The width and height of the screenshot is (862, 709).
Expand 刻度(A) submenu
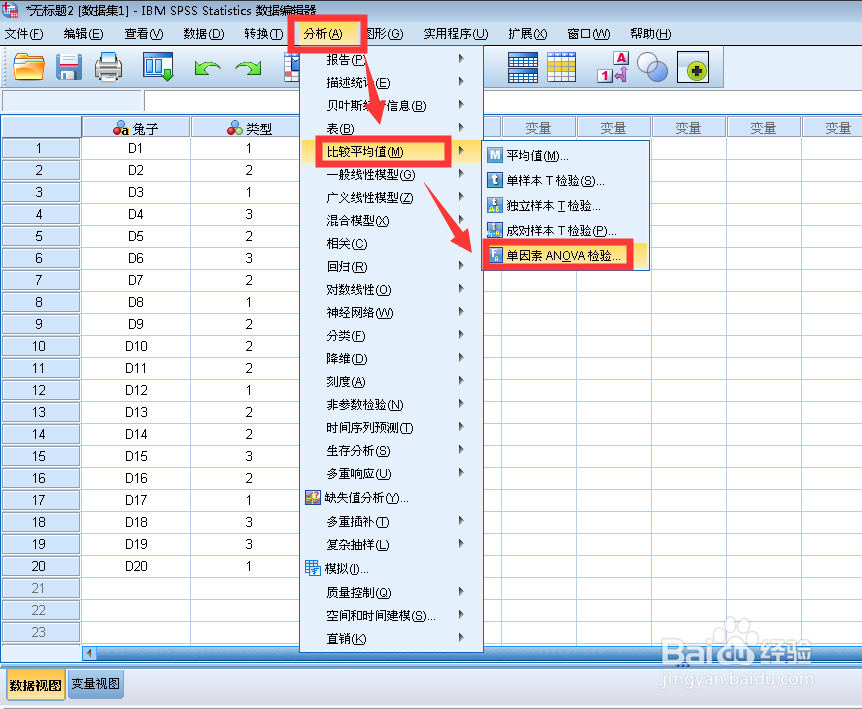pyautogui.click(x=391, y=381)
